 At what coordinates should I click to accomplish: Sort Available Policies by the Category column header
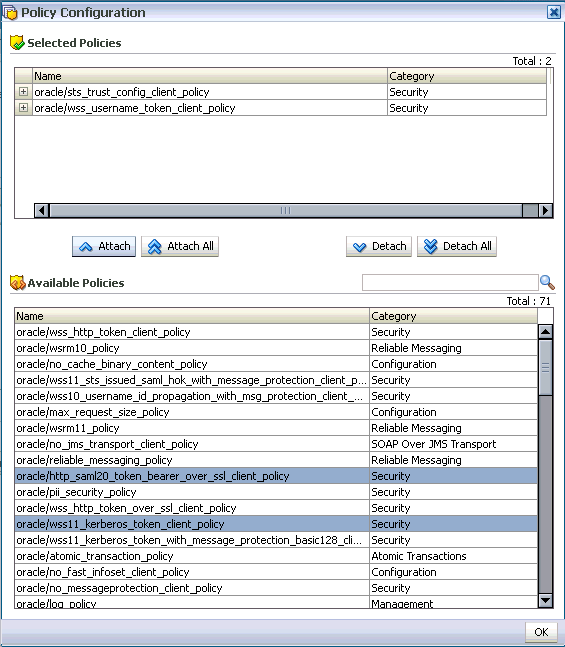pos(453,316)
